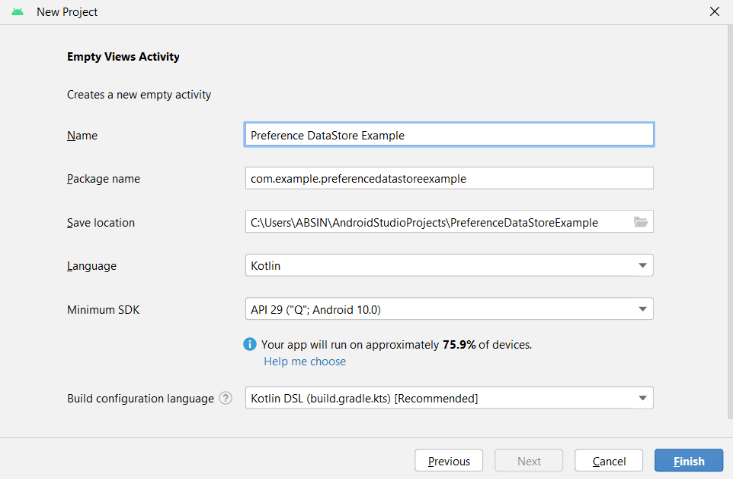This screenshot has width=733, height=479.
Task: Click the blue info icon near device percentage
Action: [250, 344]
